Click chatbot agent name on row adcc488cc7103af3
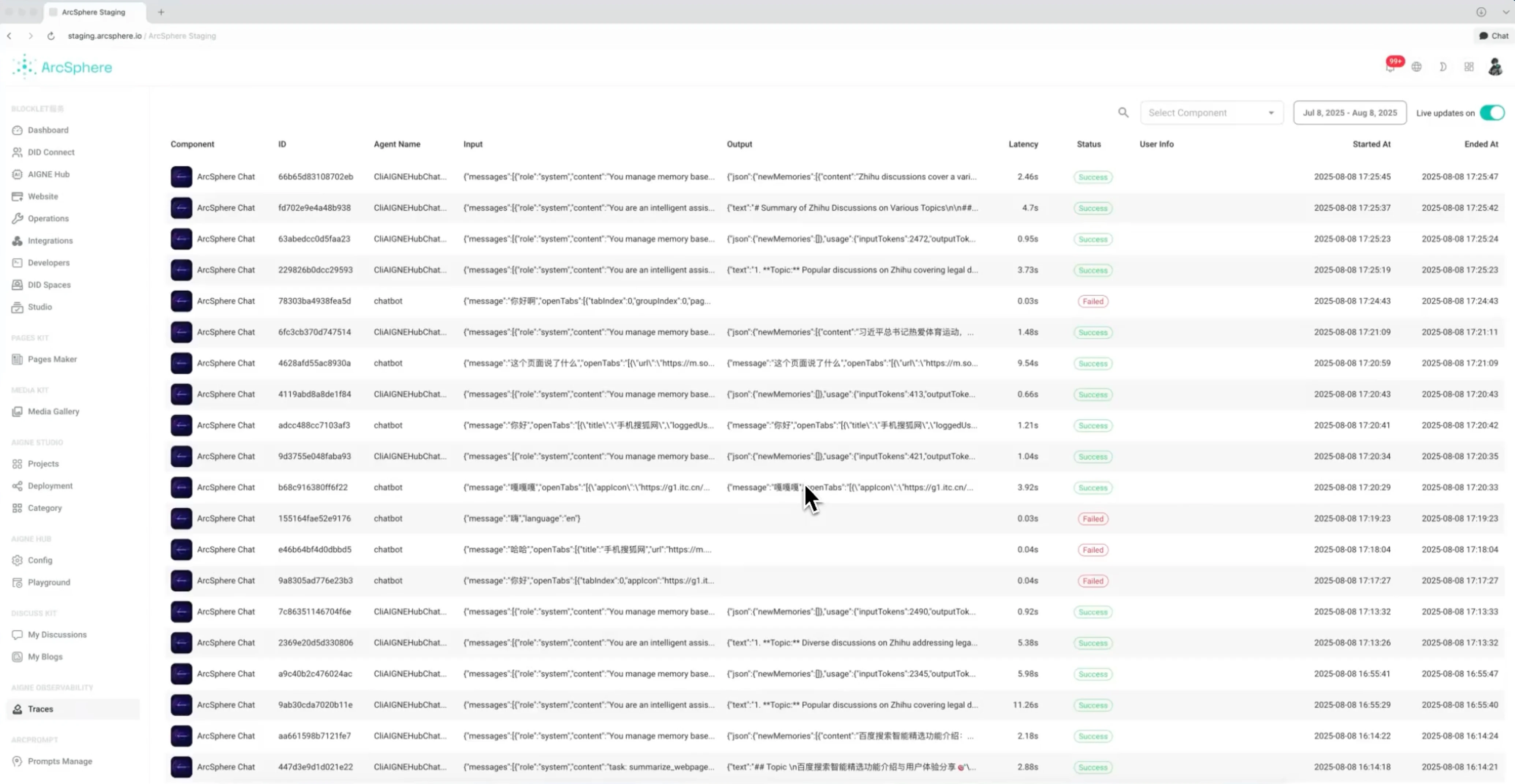Viewport: 1515px width, 784px height. click(388, 425)
